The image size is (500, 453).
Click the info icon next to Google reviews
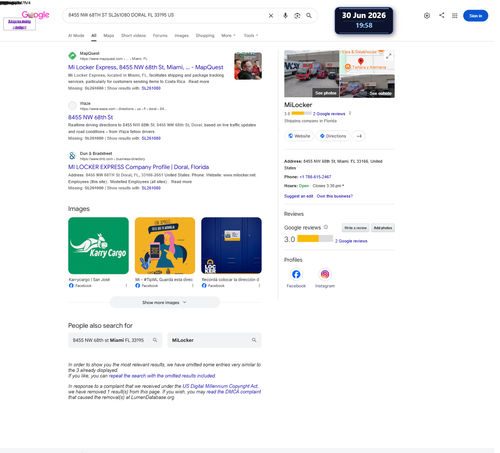pos(326,227)
